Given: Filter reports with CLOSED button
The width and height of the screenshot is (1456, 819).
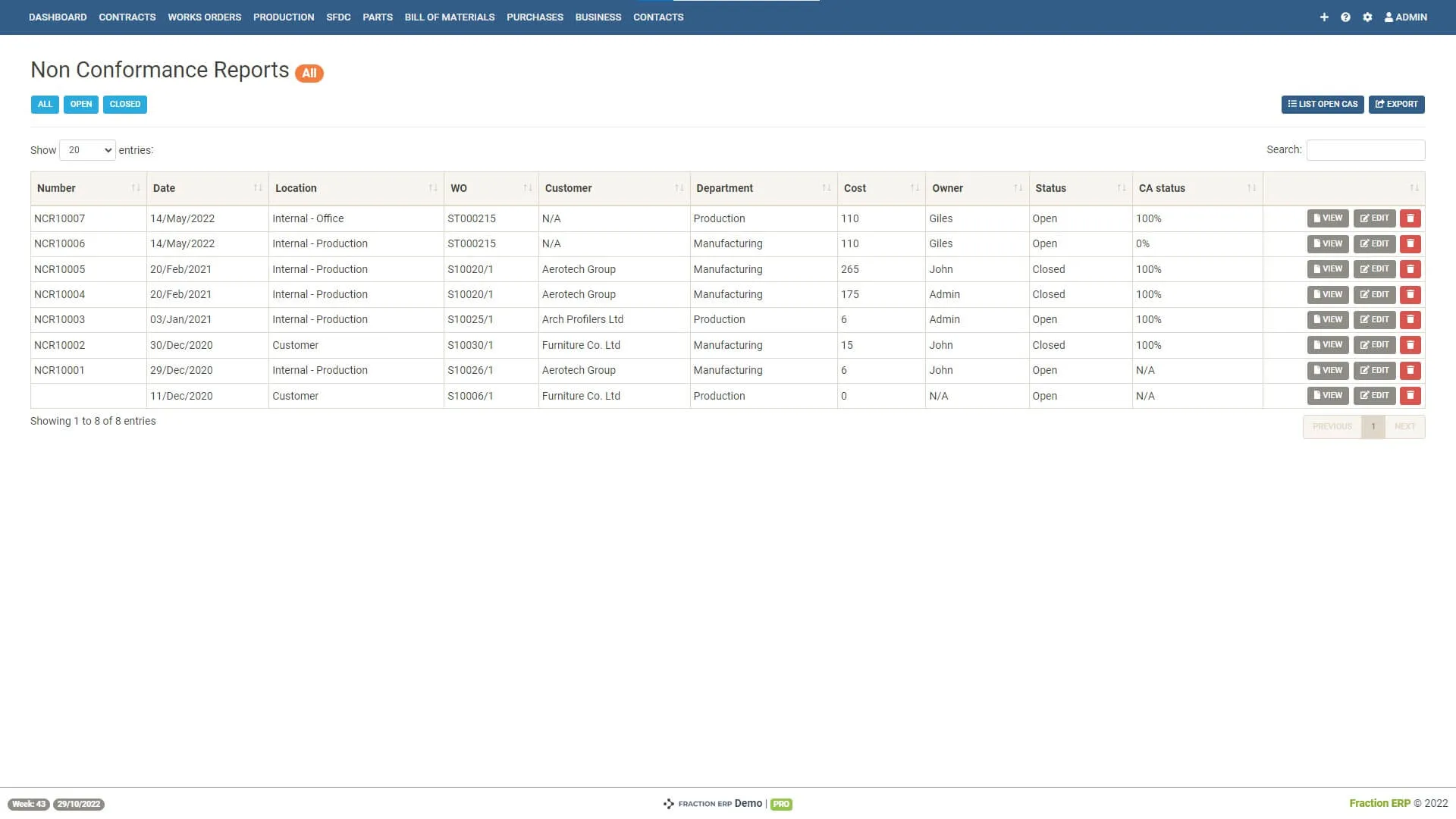Looking at the screenshot, I should pyautogui.click(x=124, y=105).
